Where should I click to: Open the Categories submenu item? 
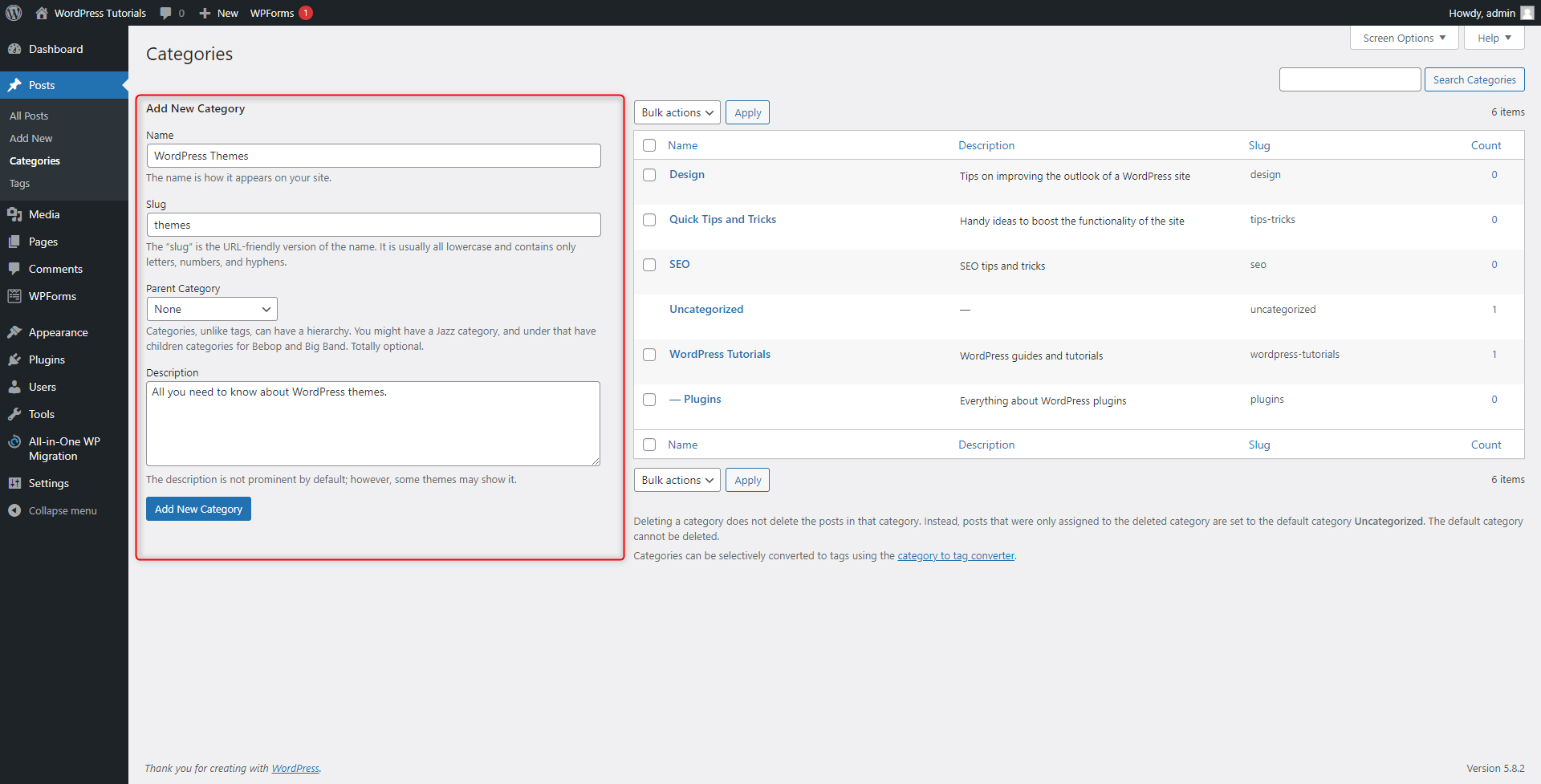[x=35, y=160]
